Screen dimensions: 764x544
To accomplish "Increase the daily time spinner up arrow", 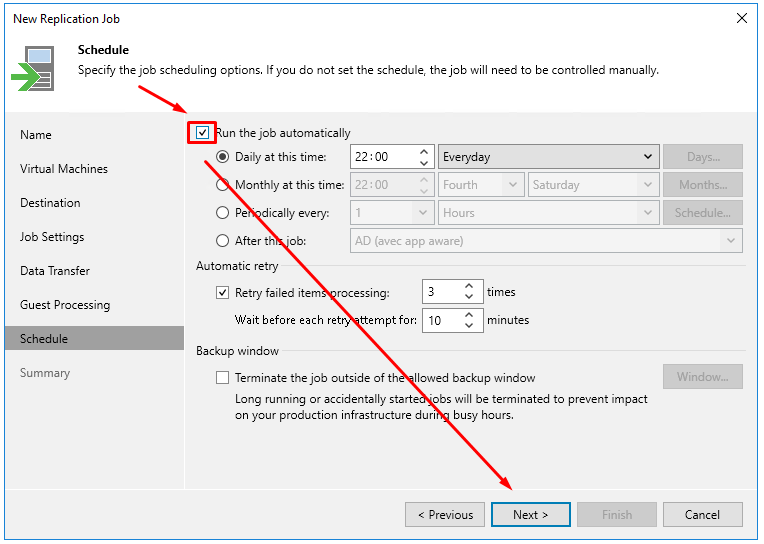I will (423, 152).
